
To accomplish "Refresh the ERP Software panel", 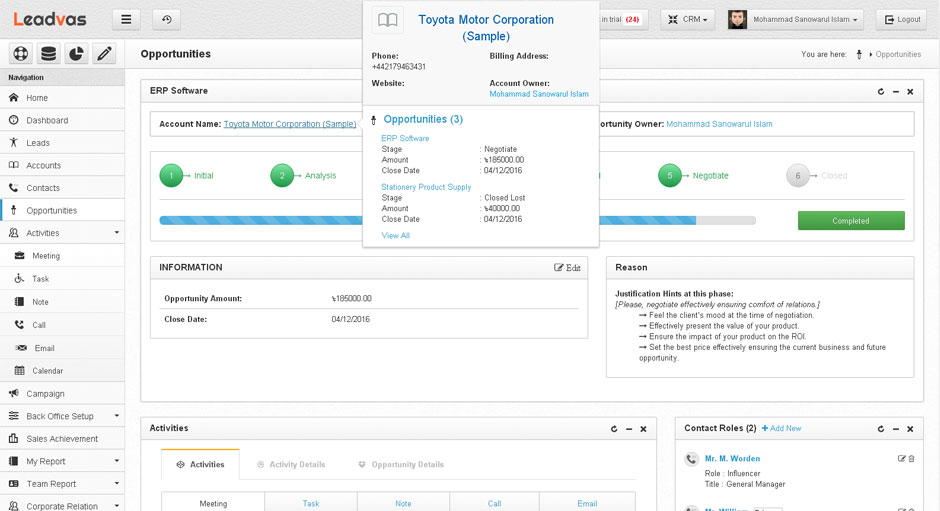I will pos(881,92).
